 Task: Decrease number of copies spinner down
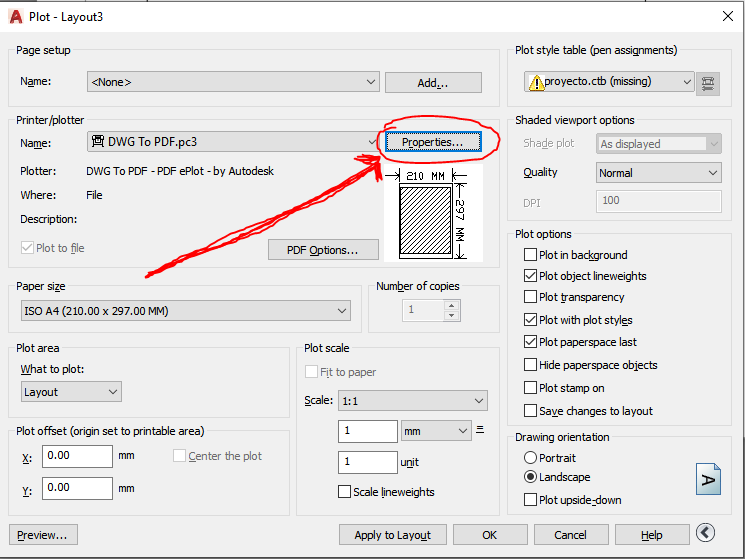coord(452,316)
